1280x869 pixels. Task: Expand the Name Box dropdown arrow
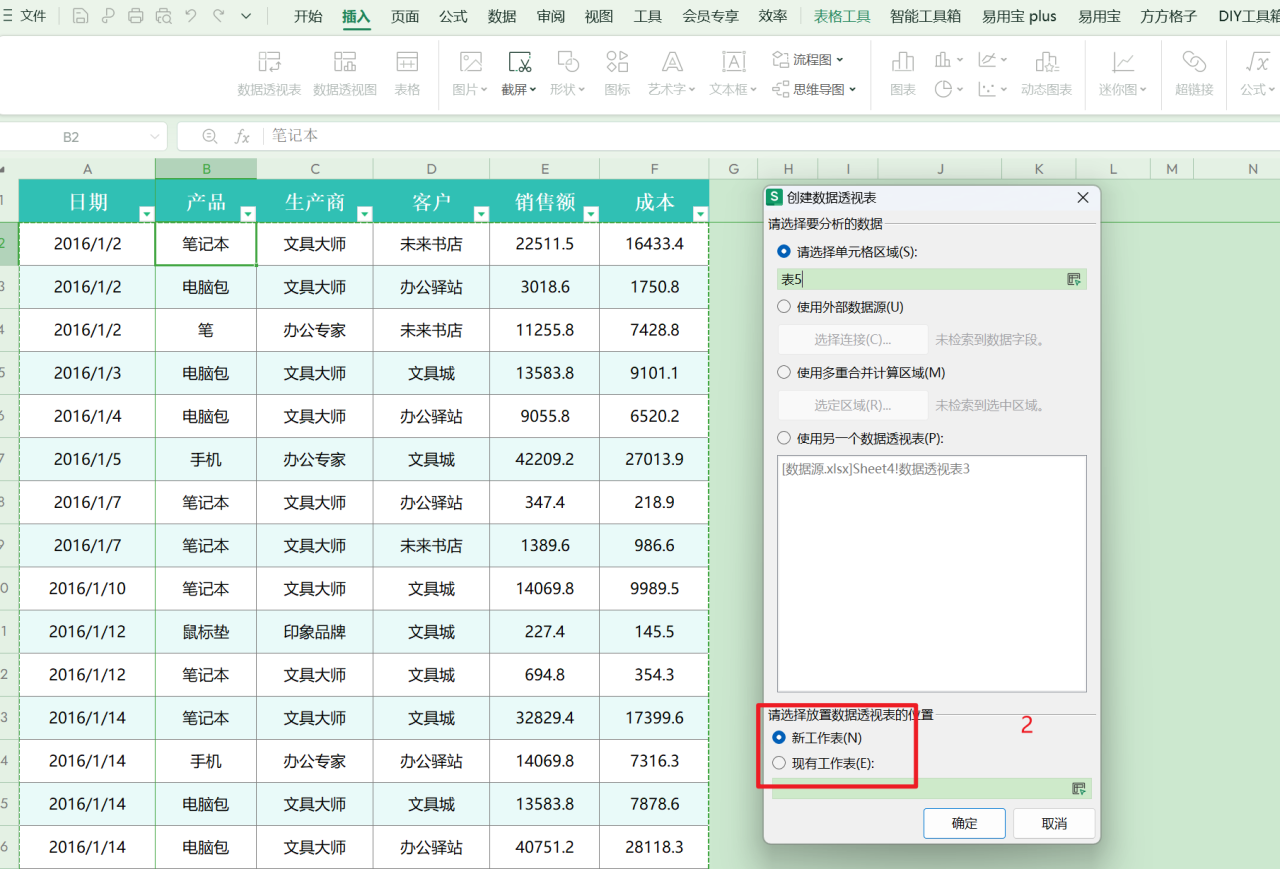[x=155, y=137]
